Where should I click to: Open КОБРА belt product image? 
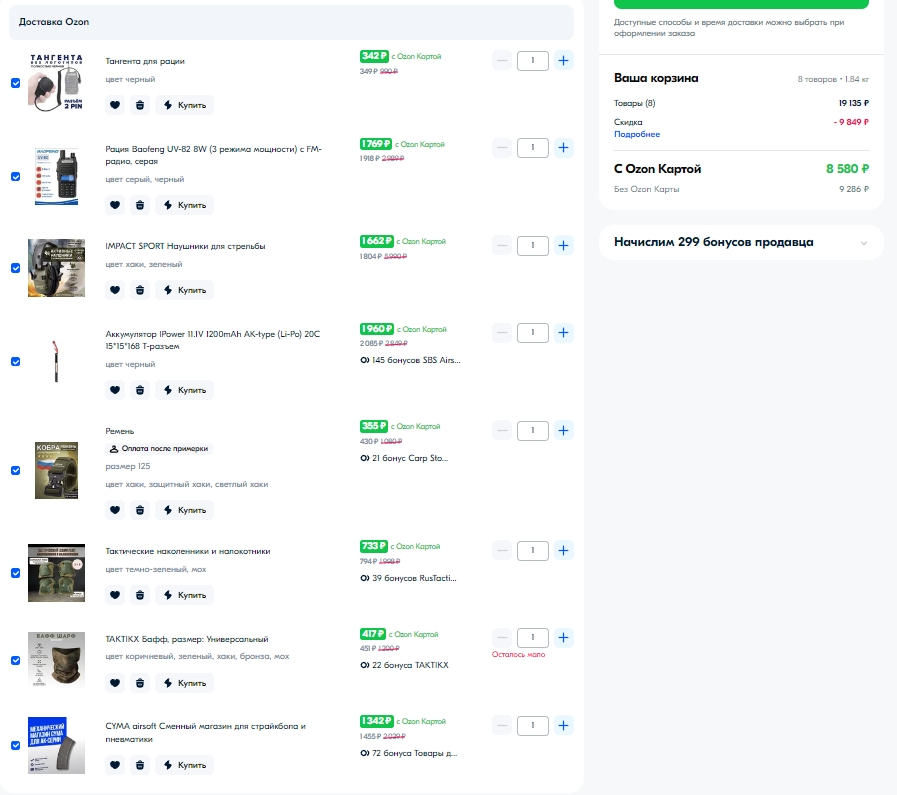(x=56, y=471)
